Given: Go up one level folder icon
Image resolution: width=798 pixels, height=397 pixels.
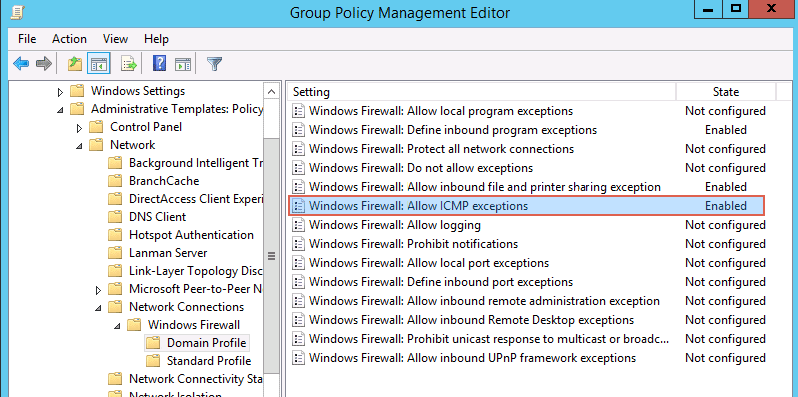Looking at the screenshot, I should 75,64.
